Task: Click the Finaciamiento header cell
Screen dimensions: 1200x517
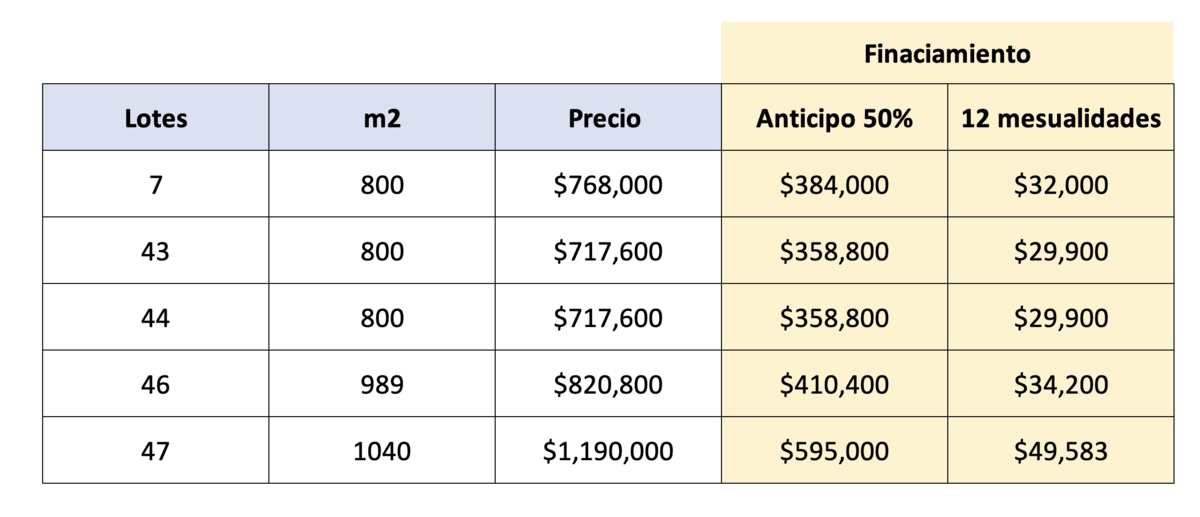Action: point(946,54)
